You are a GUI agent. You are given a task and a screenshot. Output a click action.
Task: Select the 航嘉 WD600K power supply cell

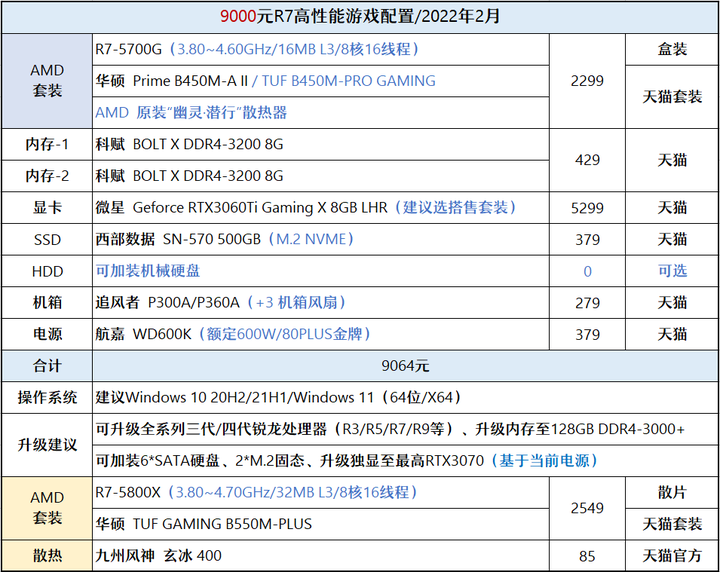pyautogui.click(x=321, y=335)
